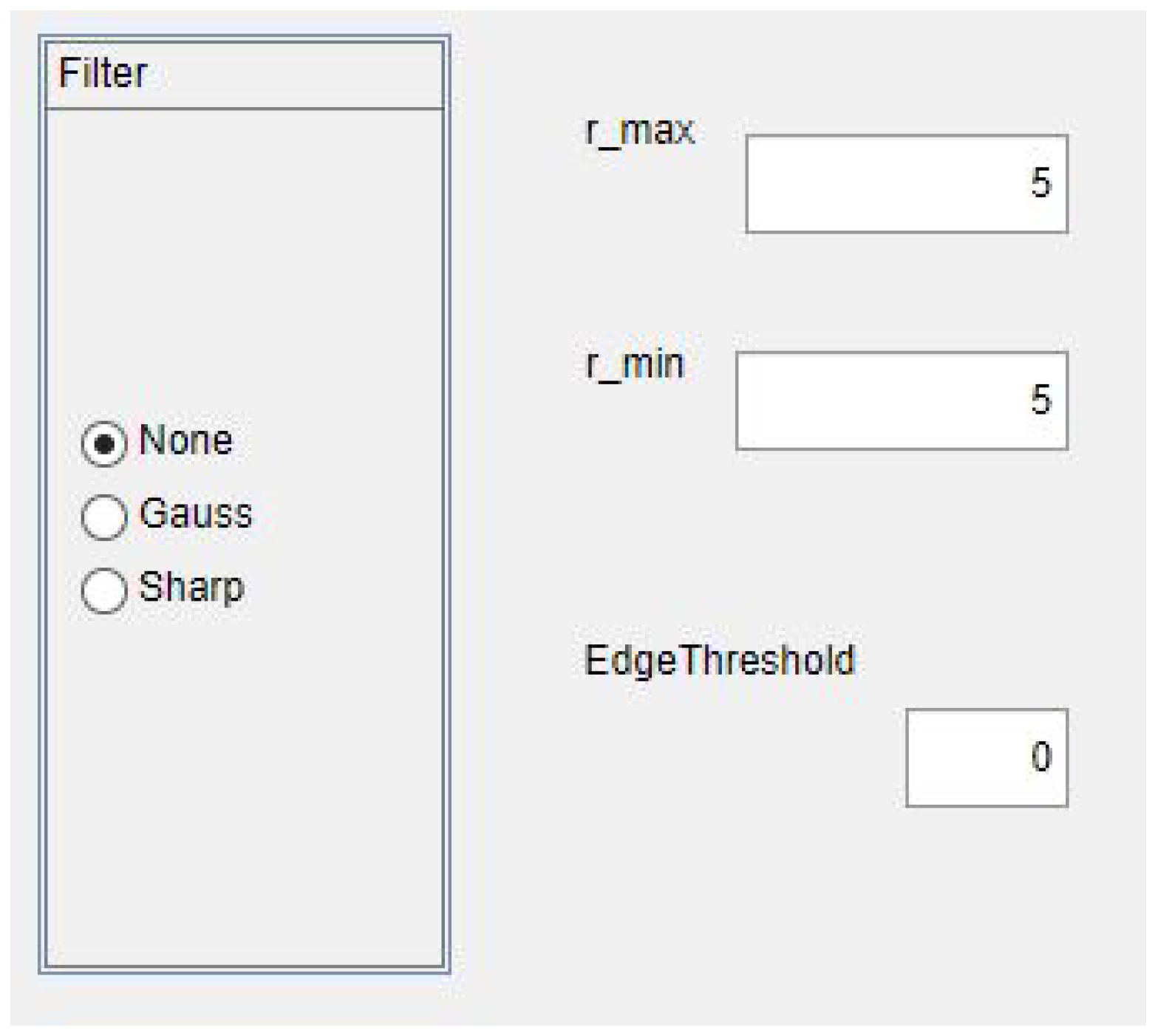Focus the r_max input field
The height and width of the screenshot is (1036, 1155).
pyautogui.click(x=907, y=184)
